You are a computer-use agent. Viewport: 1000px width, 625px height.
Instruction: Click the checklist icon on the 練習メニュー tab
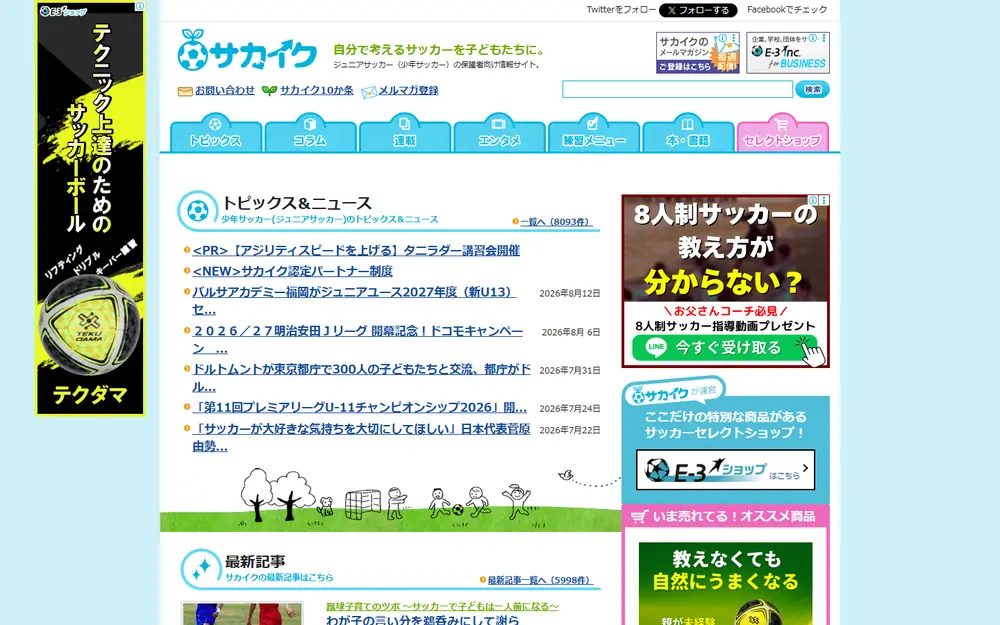coord(593,123)
